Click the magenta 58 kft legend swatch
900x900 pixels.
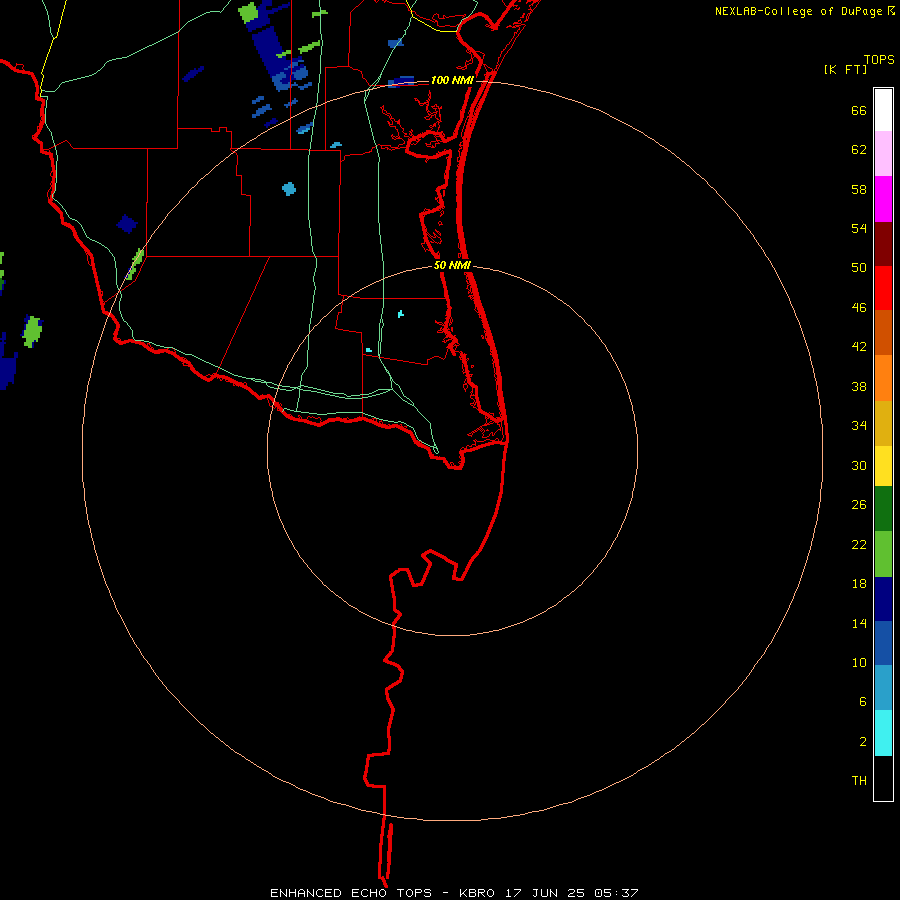(883, 199)
